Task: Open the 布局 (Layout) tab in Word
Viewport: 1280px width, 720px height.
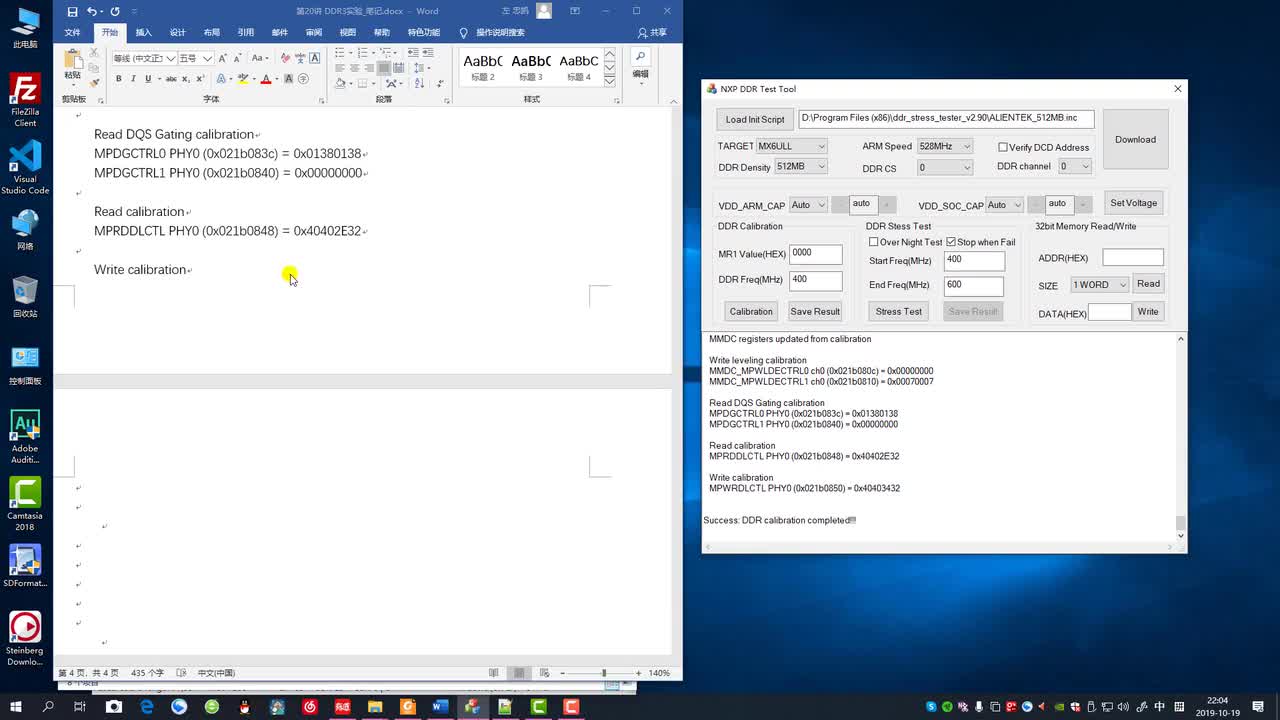Action: point(212,32)
